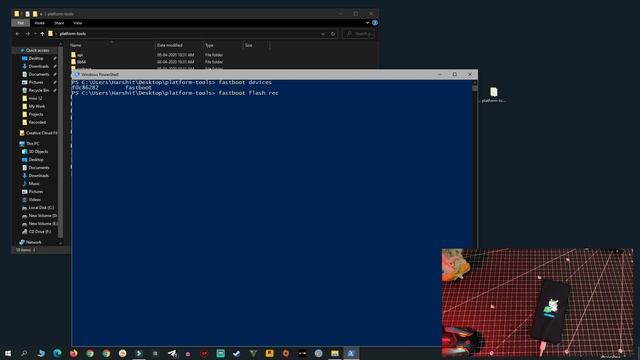Maximize the Windows PowerShell window

point(455,75)
